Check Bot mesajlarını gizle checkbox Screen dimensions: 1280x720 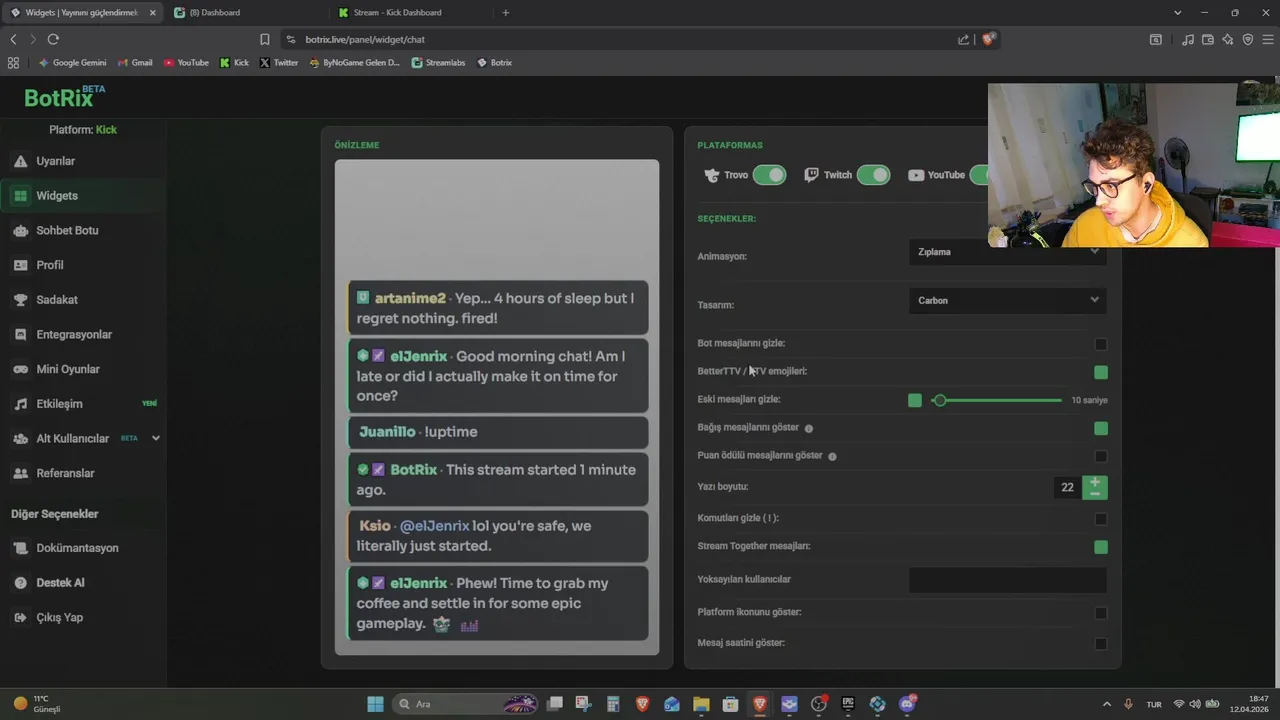tap(1101, 344)
